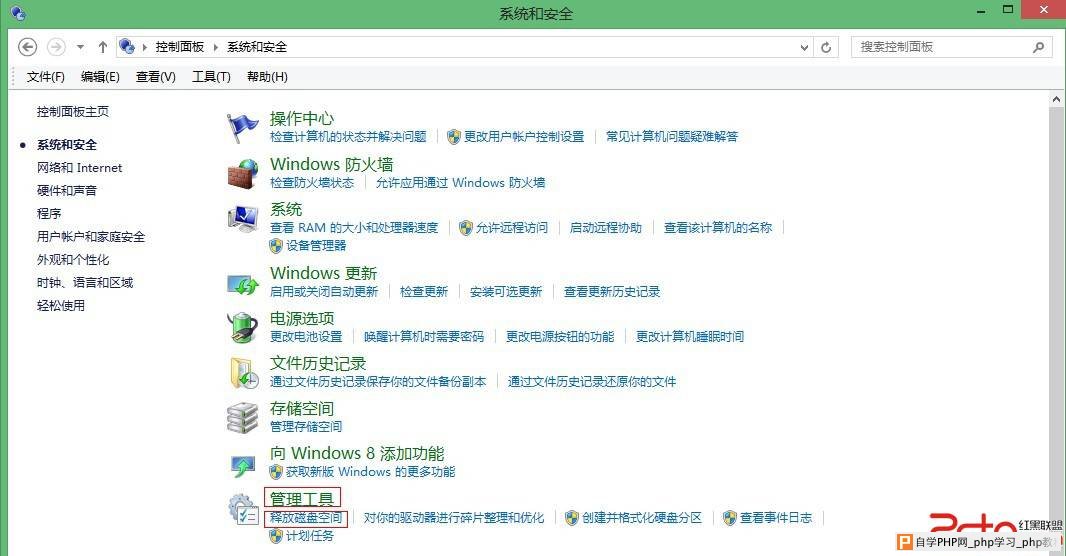This screenshot has width=1066, height=556.
Task: Expand chevron before 控制面板 in breadcrumb
Action: pyautogui.click(x=145, y=47)
